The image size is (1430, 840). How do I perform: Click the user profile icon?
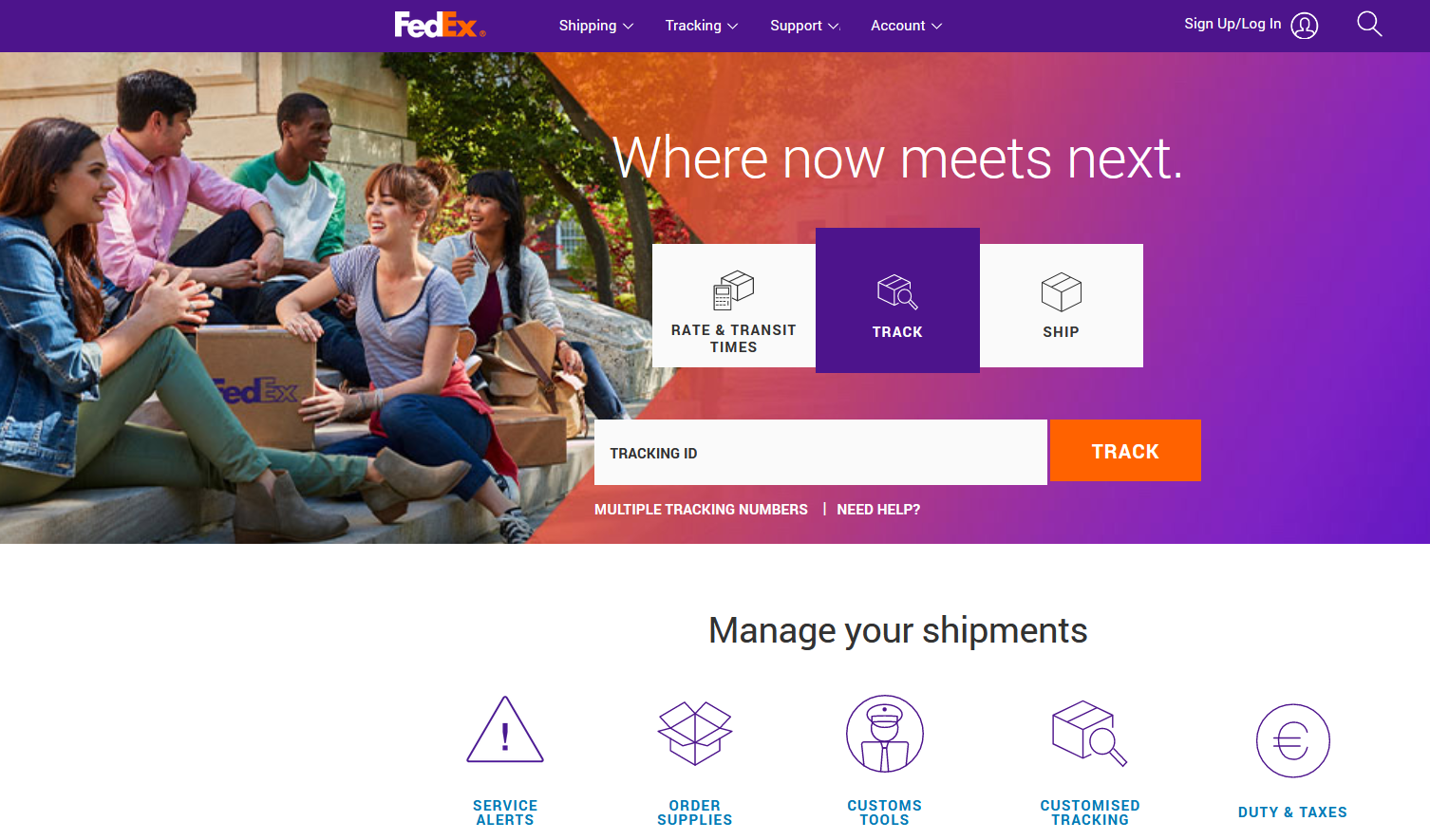(1305, 26)
